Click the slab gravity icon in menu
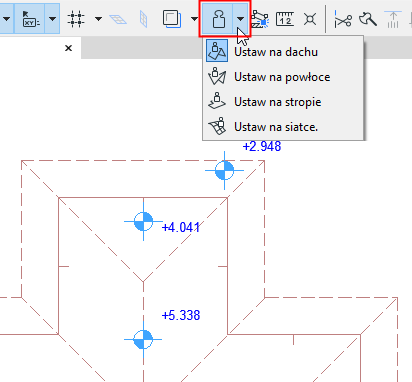 [217, 101]
